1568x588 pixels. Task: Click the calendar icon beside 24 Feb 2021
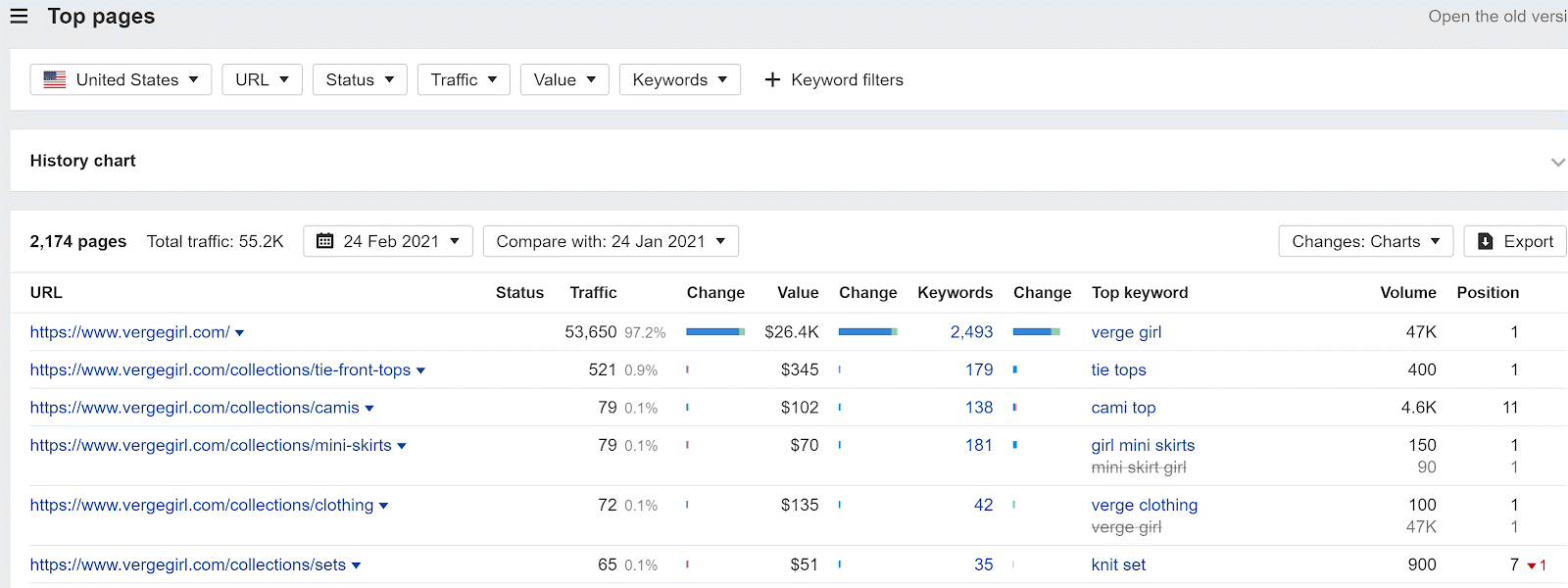(x=325, y=241)
